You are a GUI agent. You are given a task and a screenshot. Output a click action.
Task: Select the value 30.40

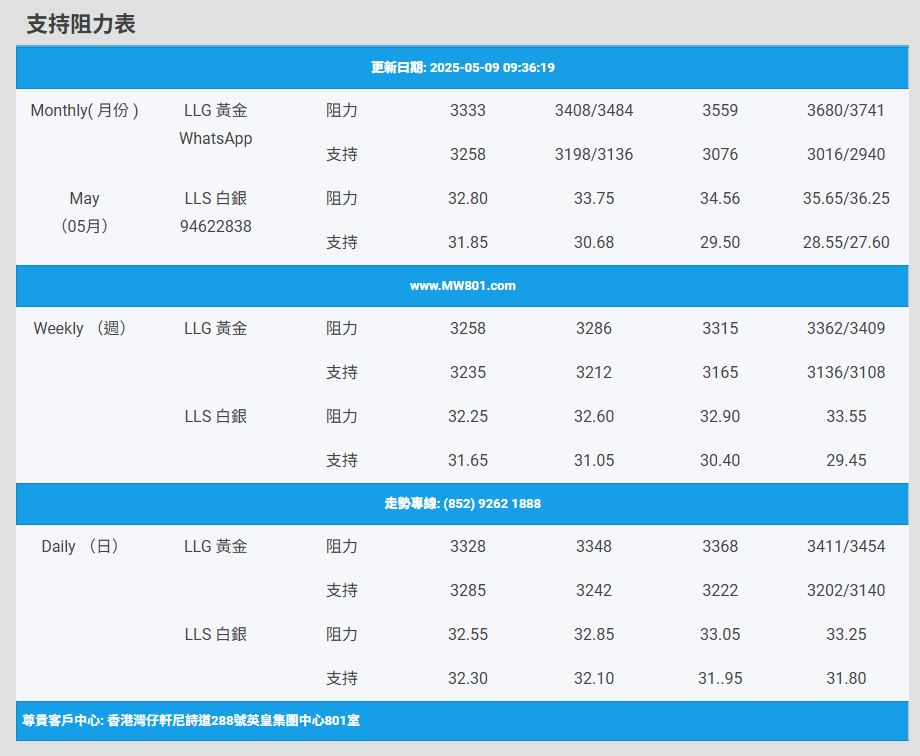coord(720,460)
